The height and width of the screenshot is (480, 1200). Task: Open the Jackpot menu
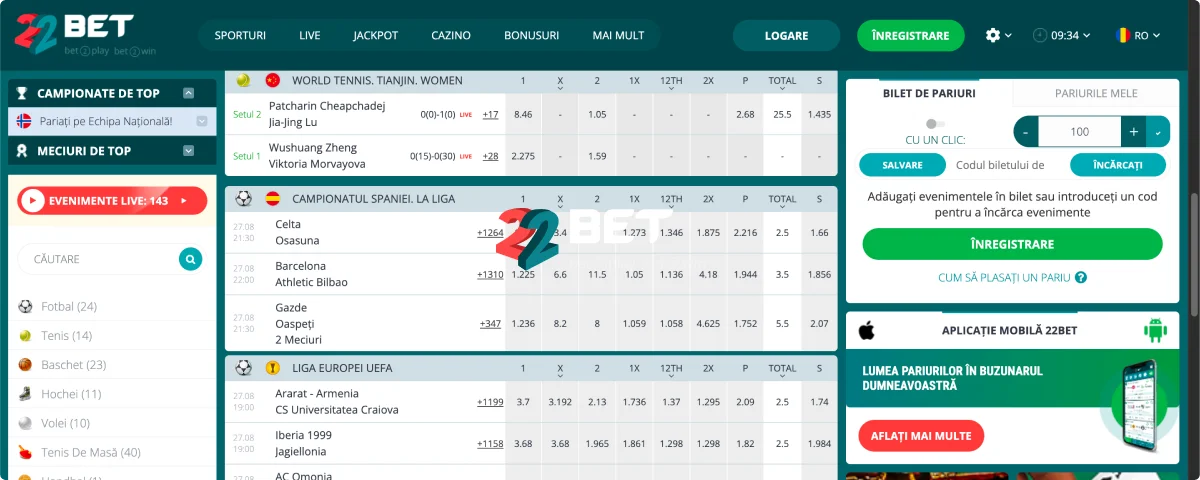tap(376, 35)
